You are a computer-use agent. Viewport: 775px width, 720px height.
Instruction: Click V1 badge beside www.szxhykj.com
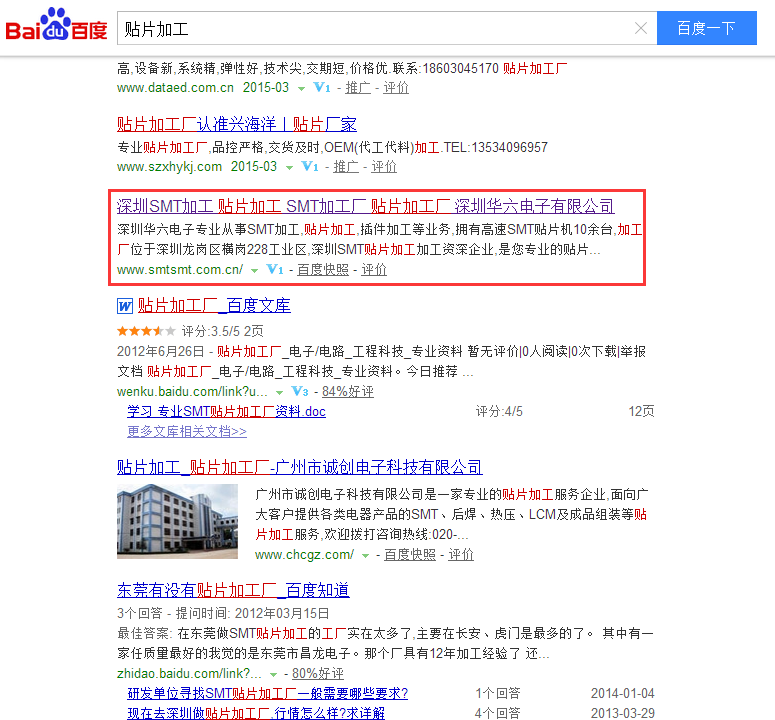(x=310, y=167)
